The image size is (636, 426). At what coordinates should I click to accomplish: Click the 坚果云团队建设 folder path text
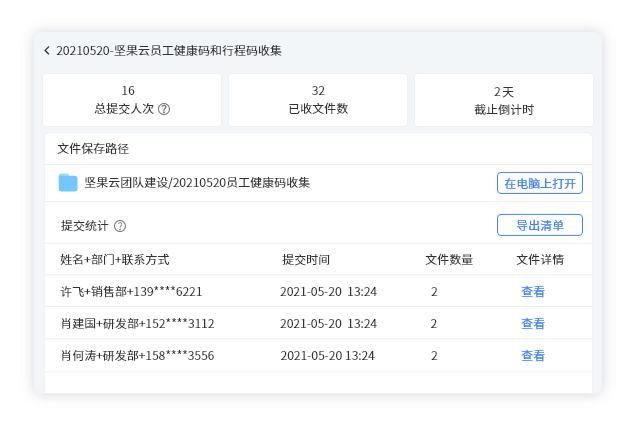(197, 183)
